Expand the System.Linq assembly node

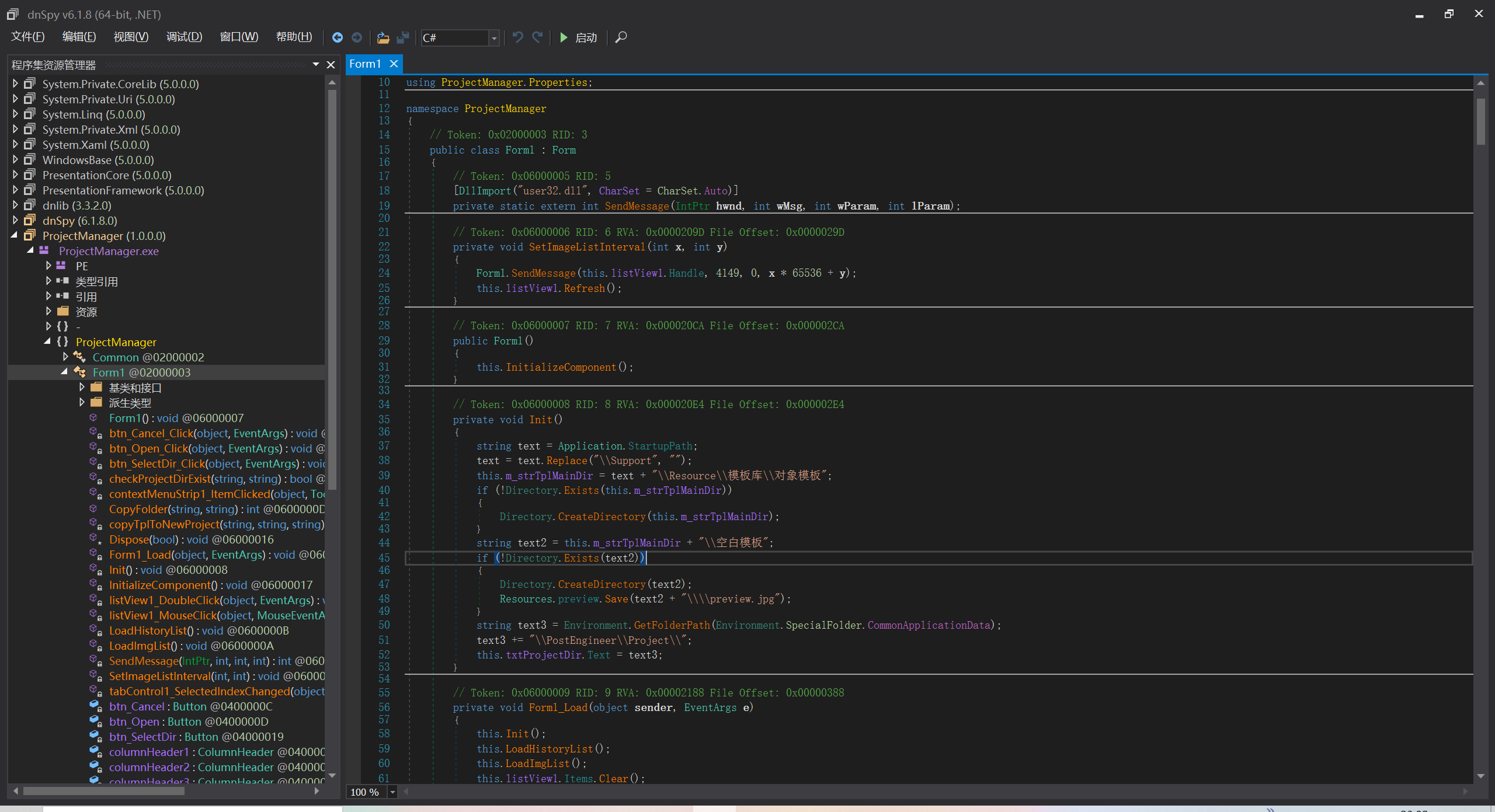pos(15,114)
